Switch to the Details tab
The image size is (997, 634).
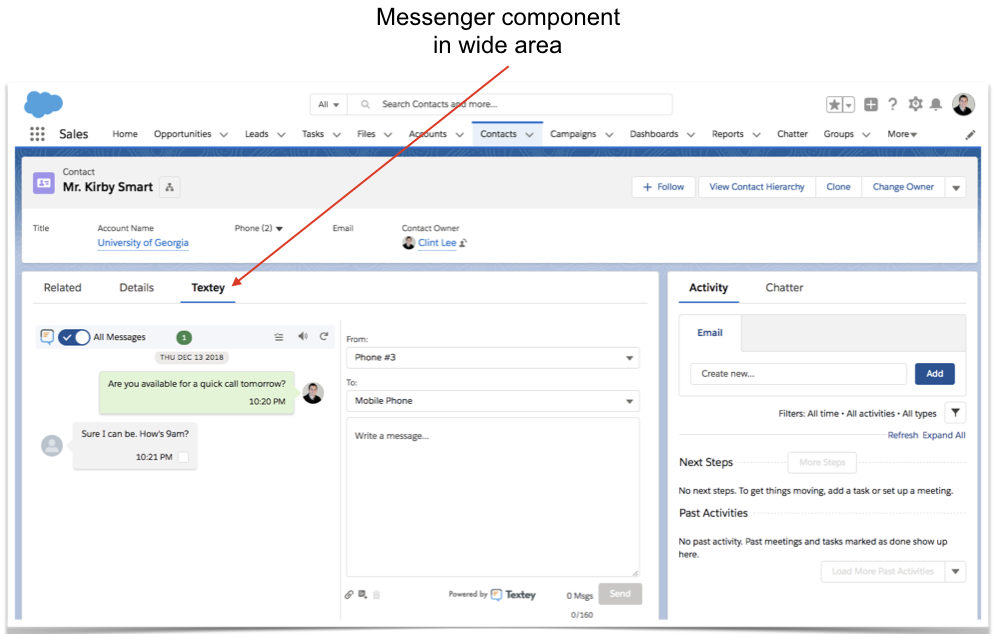(x=137, y=287)
